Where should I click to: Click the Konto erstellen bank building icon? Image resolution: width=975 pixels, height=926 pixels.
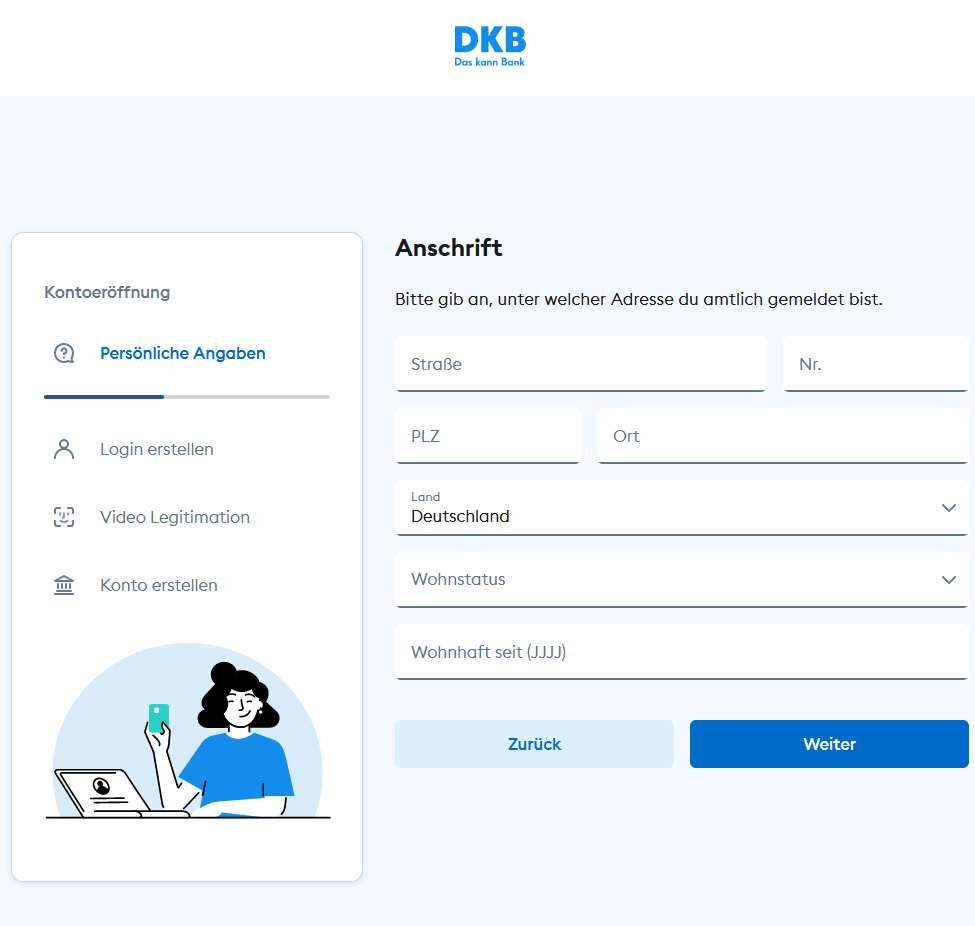pyautogui.click(x=64, y=585)
